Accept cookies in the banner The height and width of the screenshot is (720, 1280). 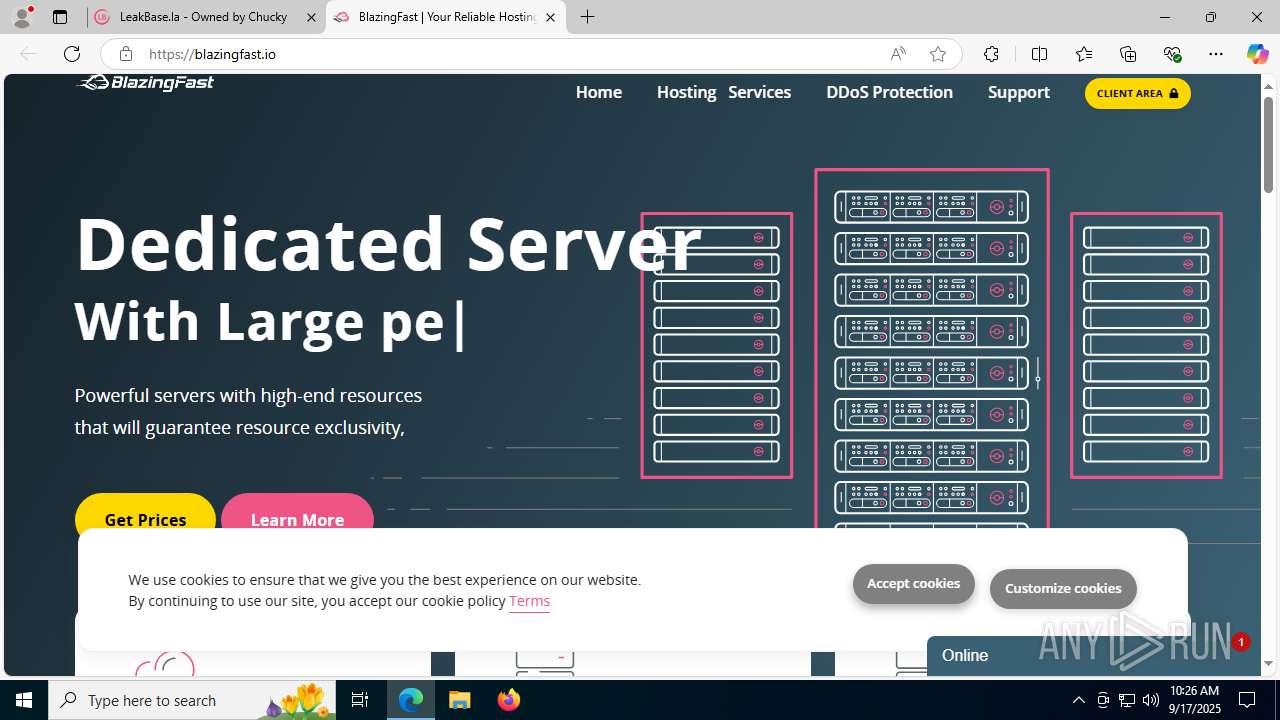click(913, 584)
